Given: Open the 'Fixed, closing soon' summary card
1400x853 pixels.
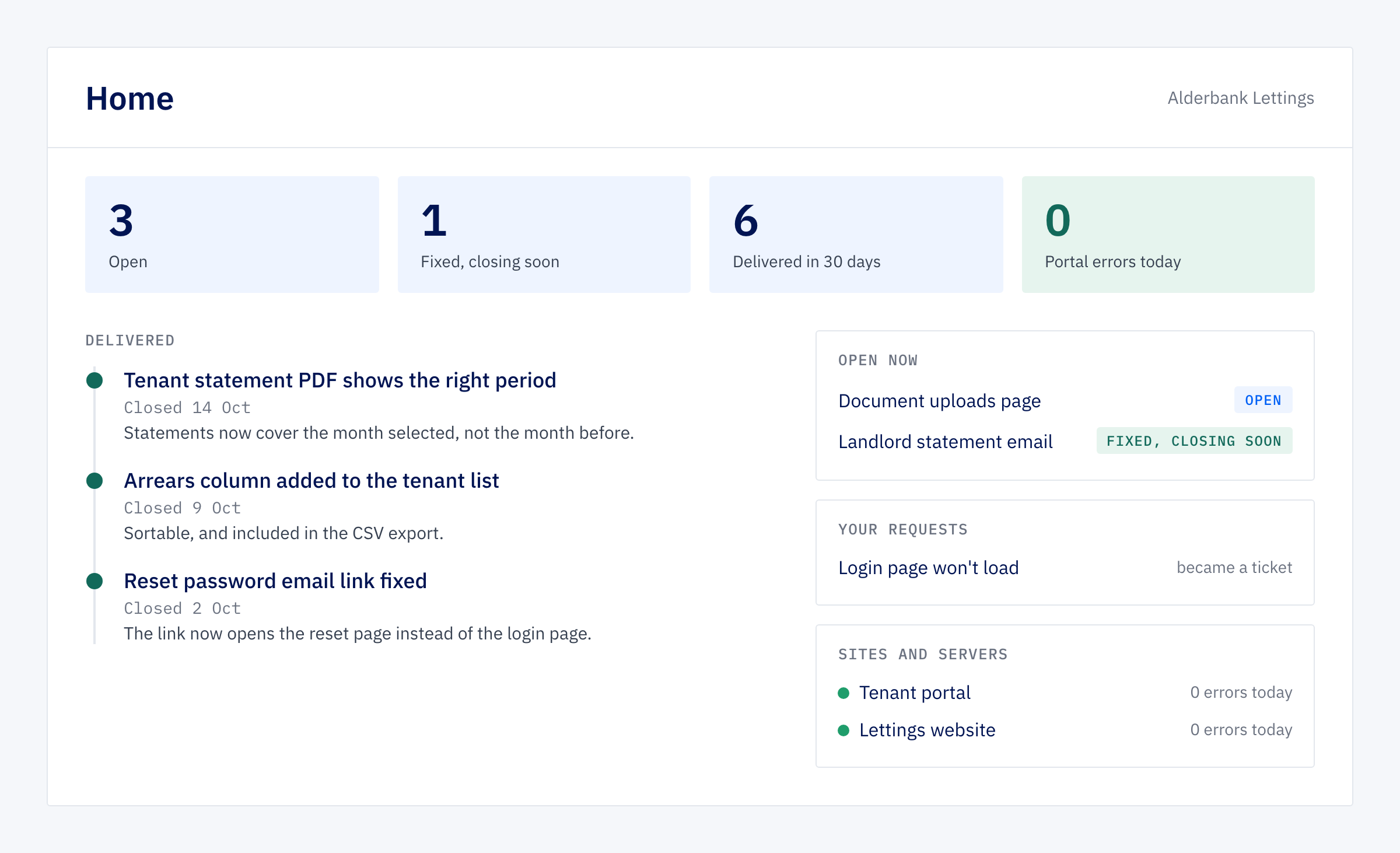Looking at the screenshot, I should coord(544,235).
